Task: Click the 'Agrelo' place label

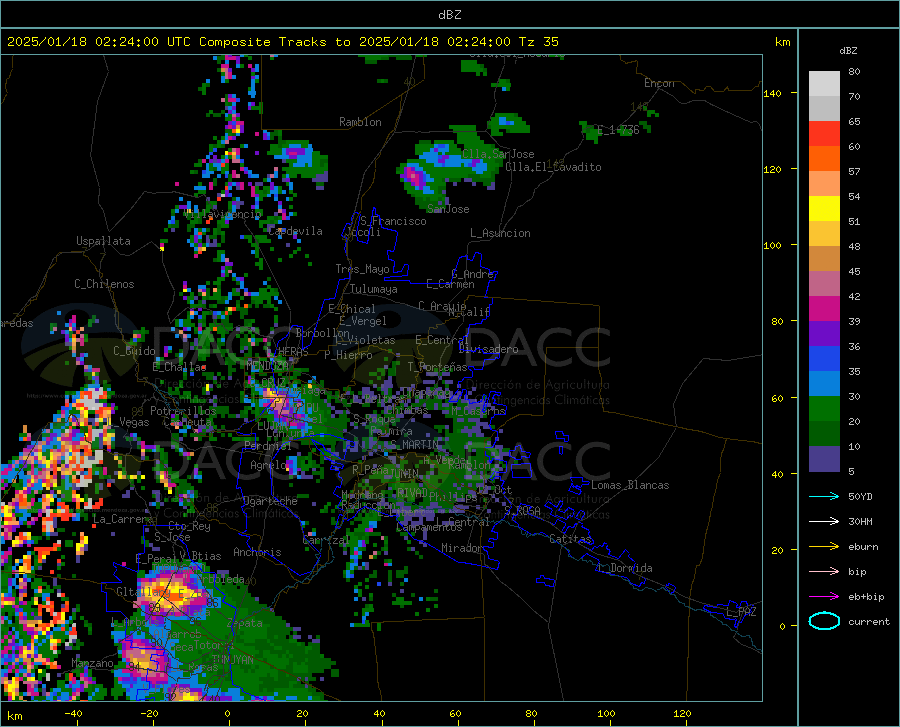Action: [268, 465]
